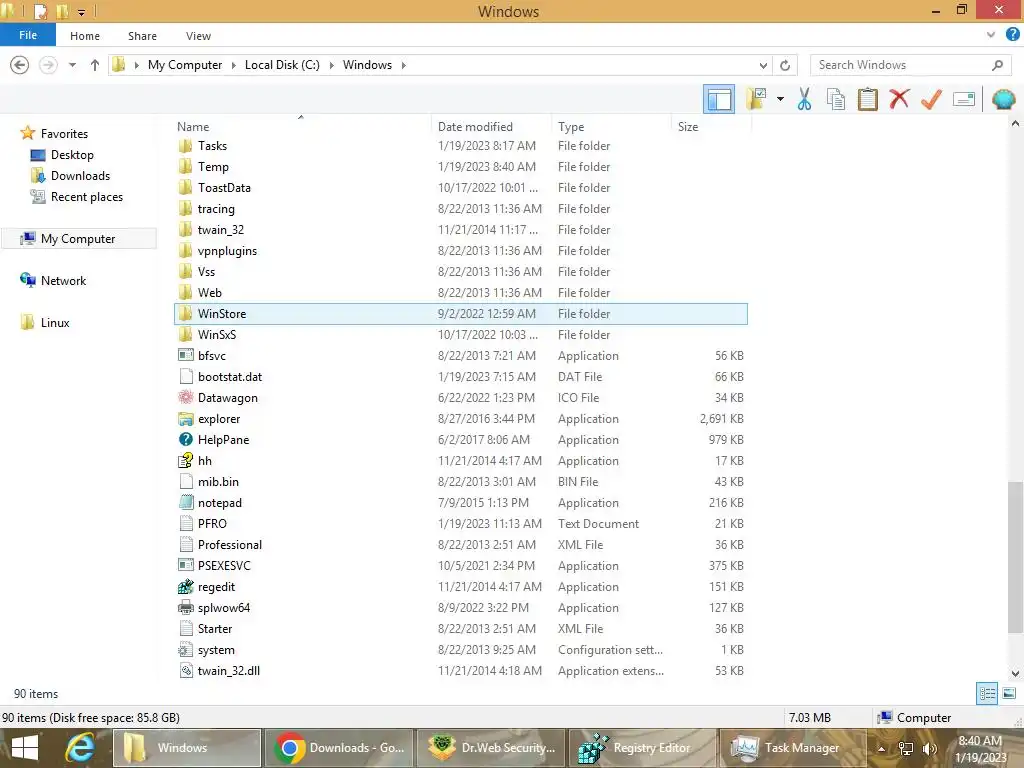This screenshot has width=1024, height=768.
Task: Switch to Registry Editor taskbar window
Action: pos(643,748)
